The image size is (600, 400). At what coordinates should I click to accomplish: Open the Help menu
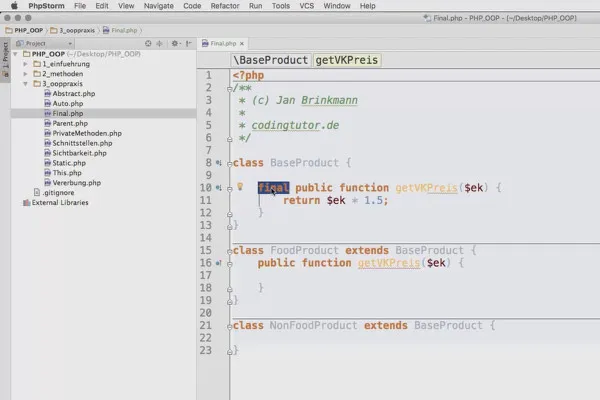(x=367, y=6)
